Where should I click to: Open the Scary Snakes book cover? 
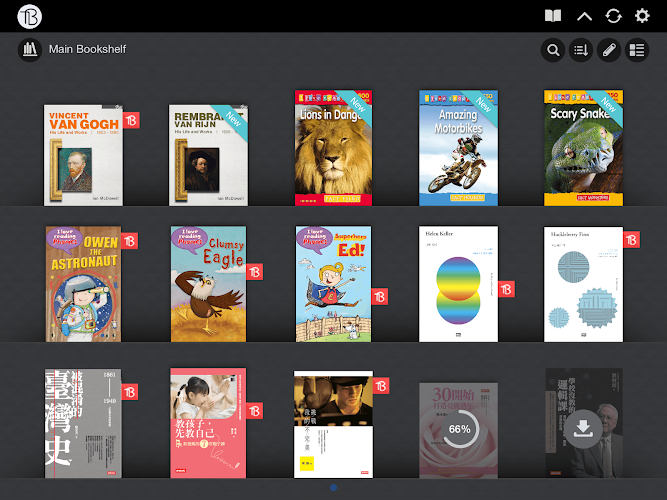[583, 148]
